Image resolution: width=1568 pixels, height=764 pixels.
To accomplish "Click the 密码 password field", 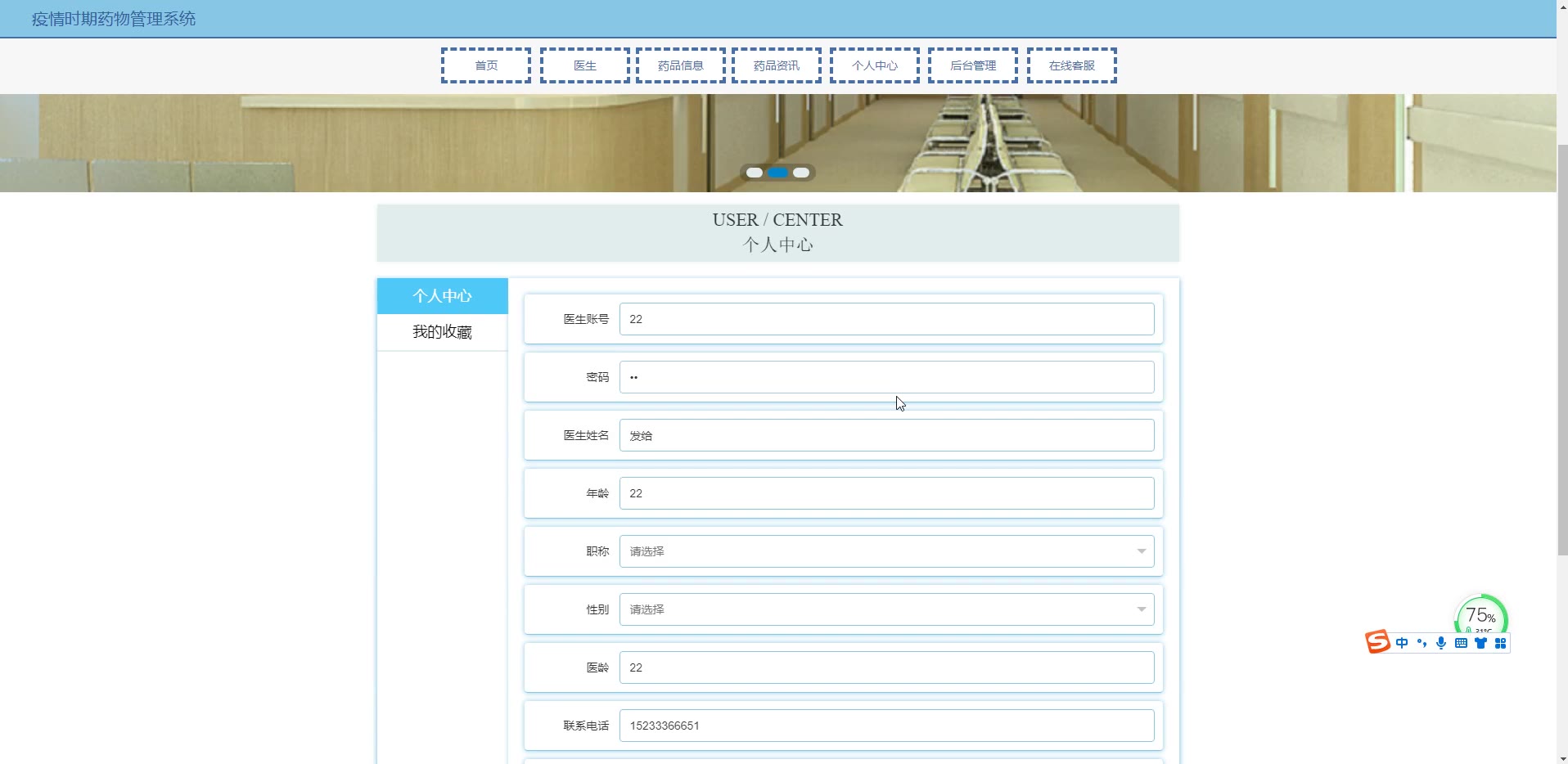I will 887,377.
